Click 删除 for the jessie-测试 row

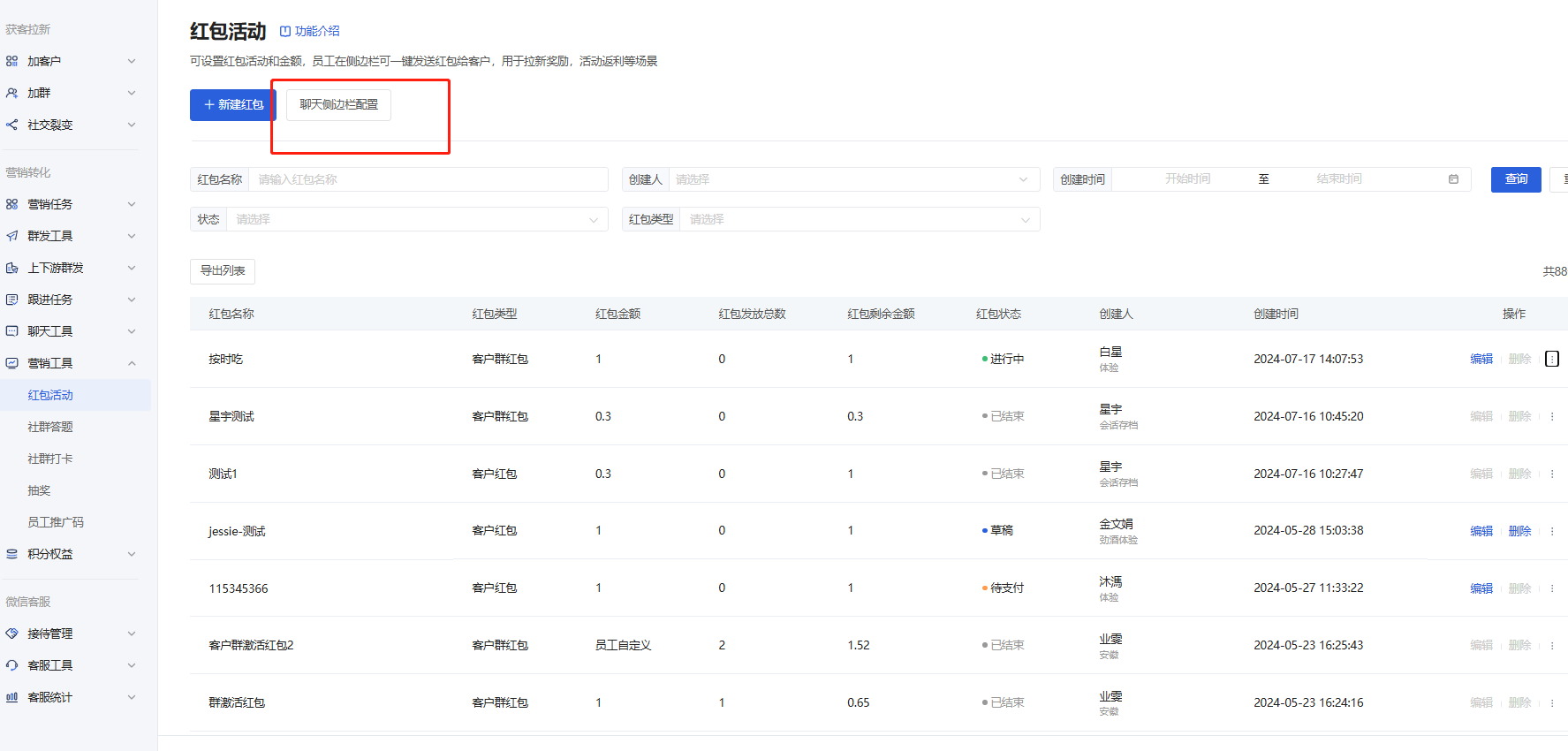(1519, 531)
